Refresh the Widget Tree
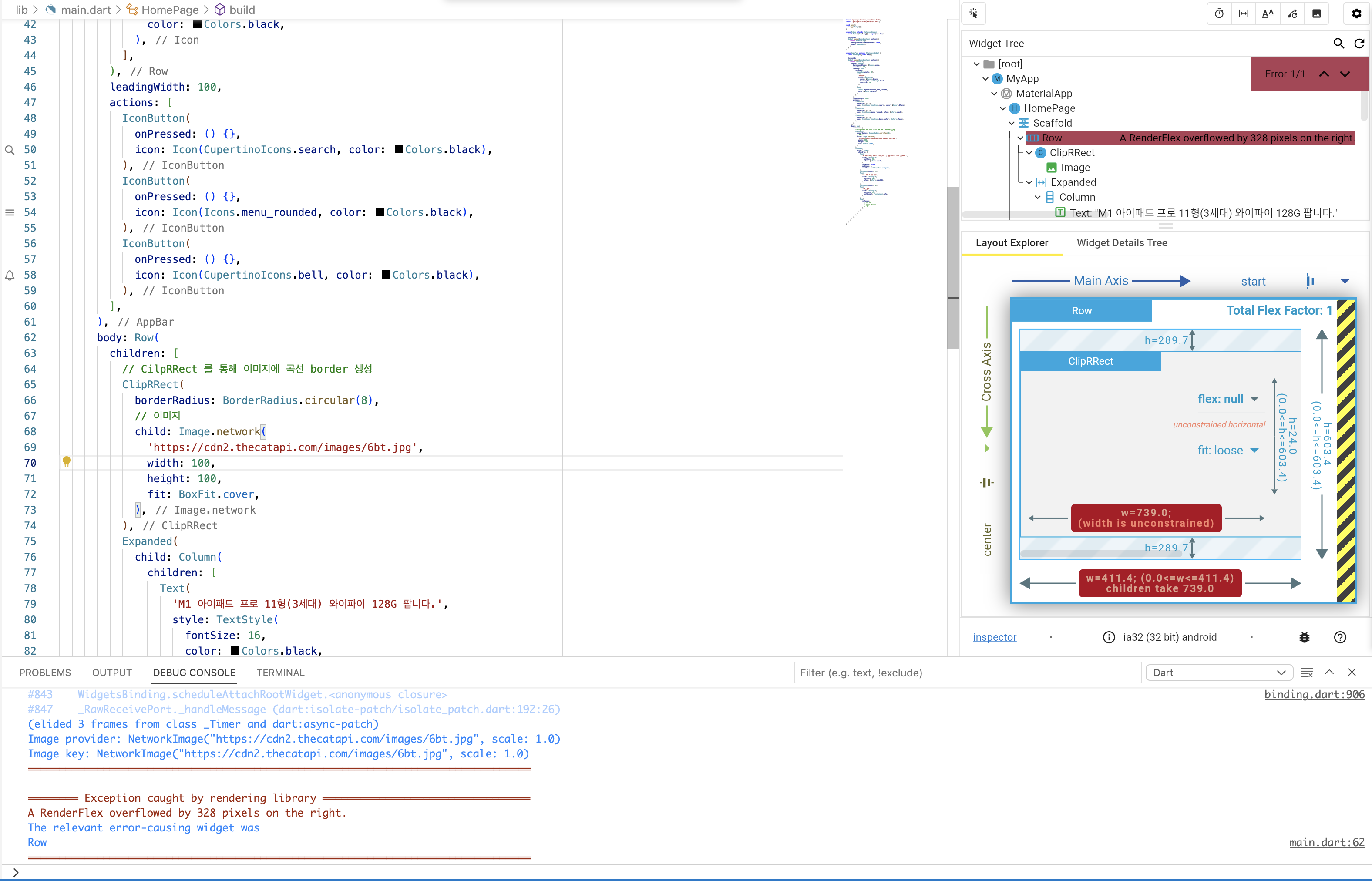Screen dimensions: 1372x881 [1359, 44]
